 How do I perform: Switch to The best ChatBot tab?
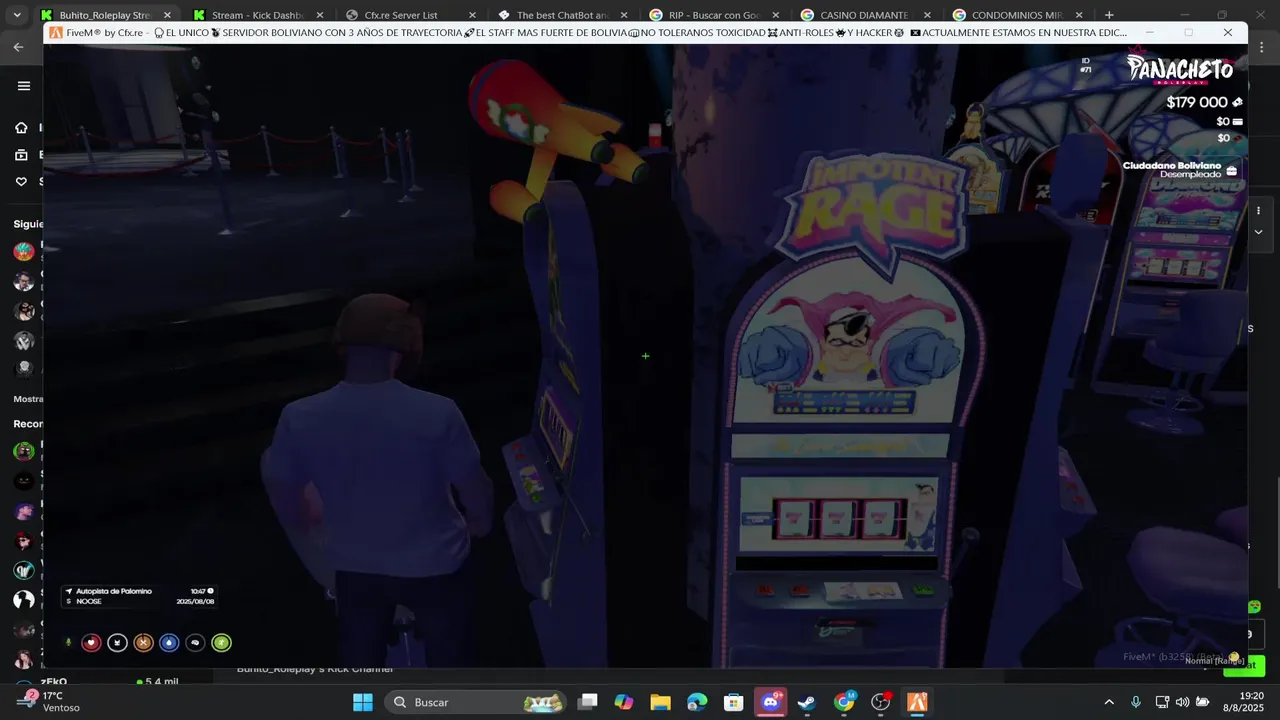click(562, 15)
